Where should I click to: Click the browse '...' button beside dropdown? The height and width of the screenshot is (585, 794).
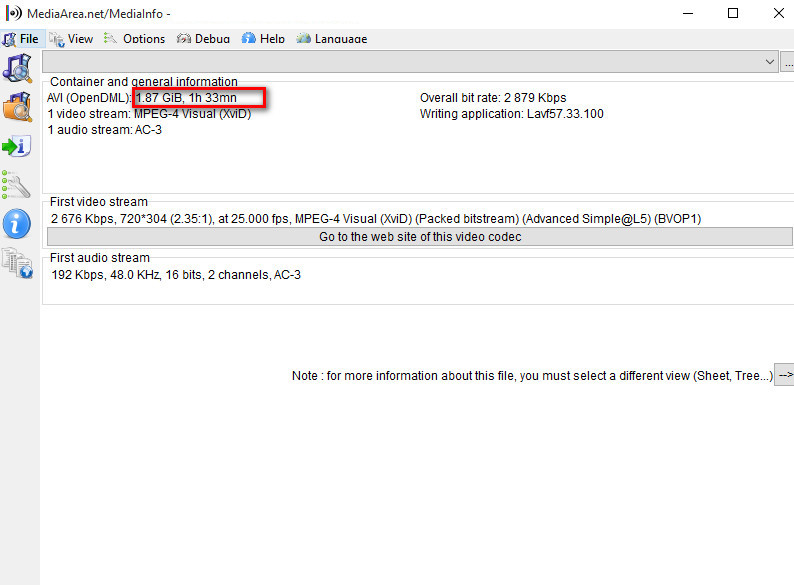[787, 62]
